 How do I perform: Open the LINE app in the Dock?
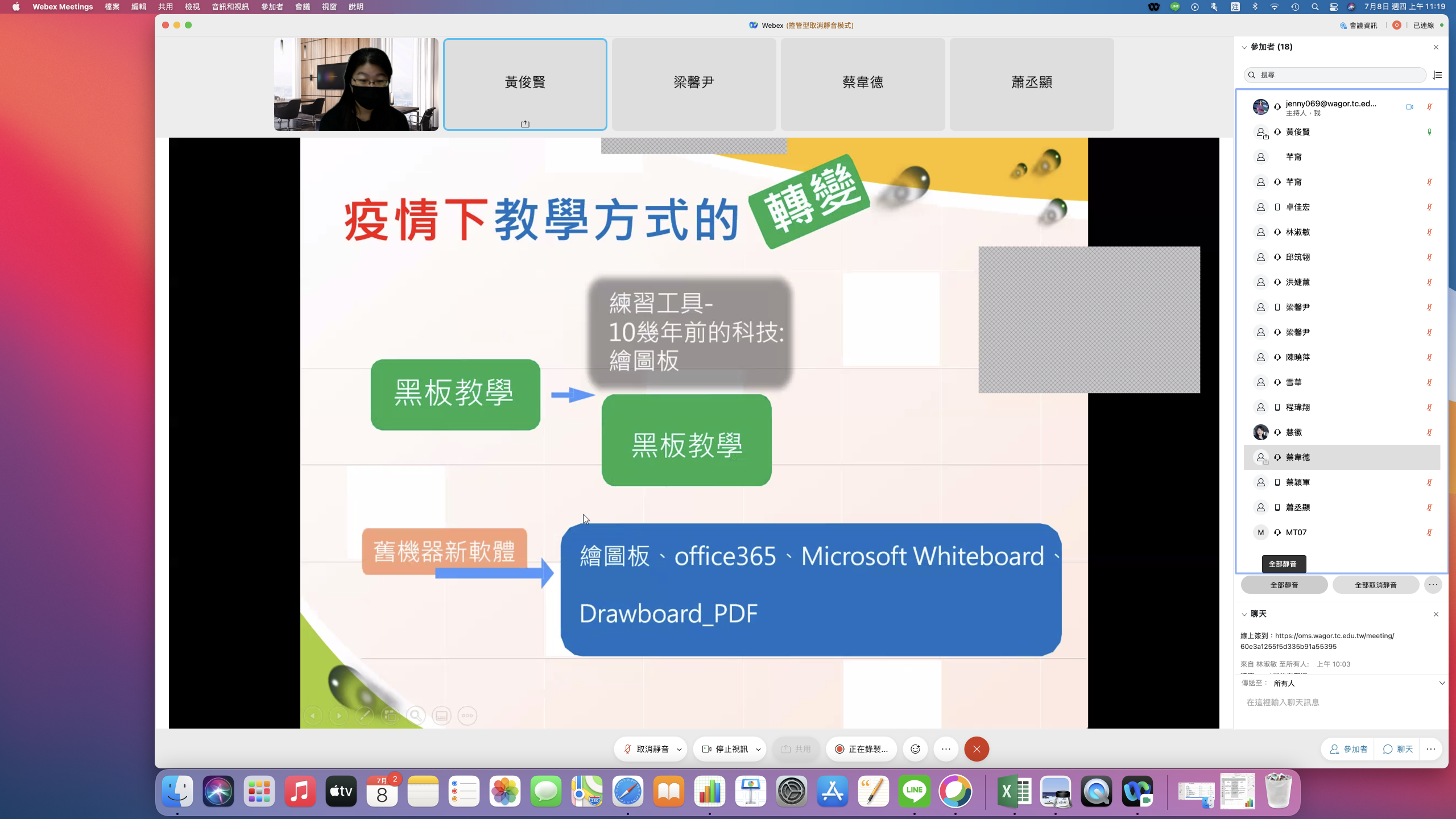coord(914,791)
